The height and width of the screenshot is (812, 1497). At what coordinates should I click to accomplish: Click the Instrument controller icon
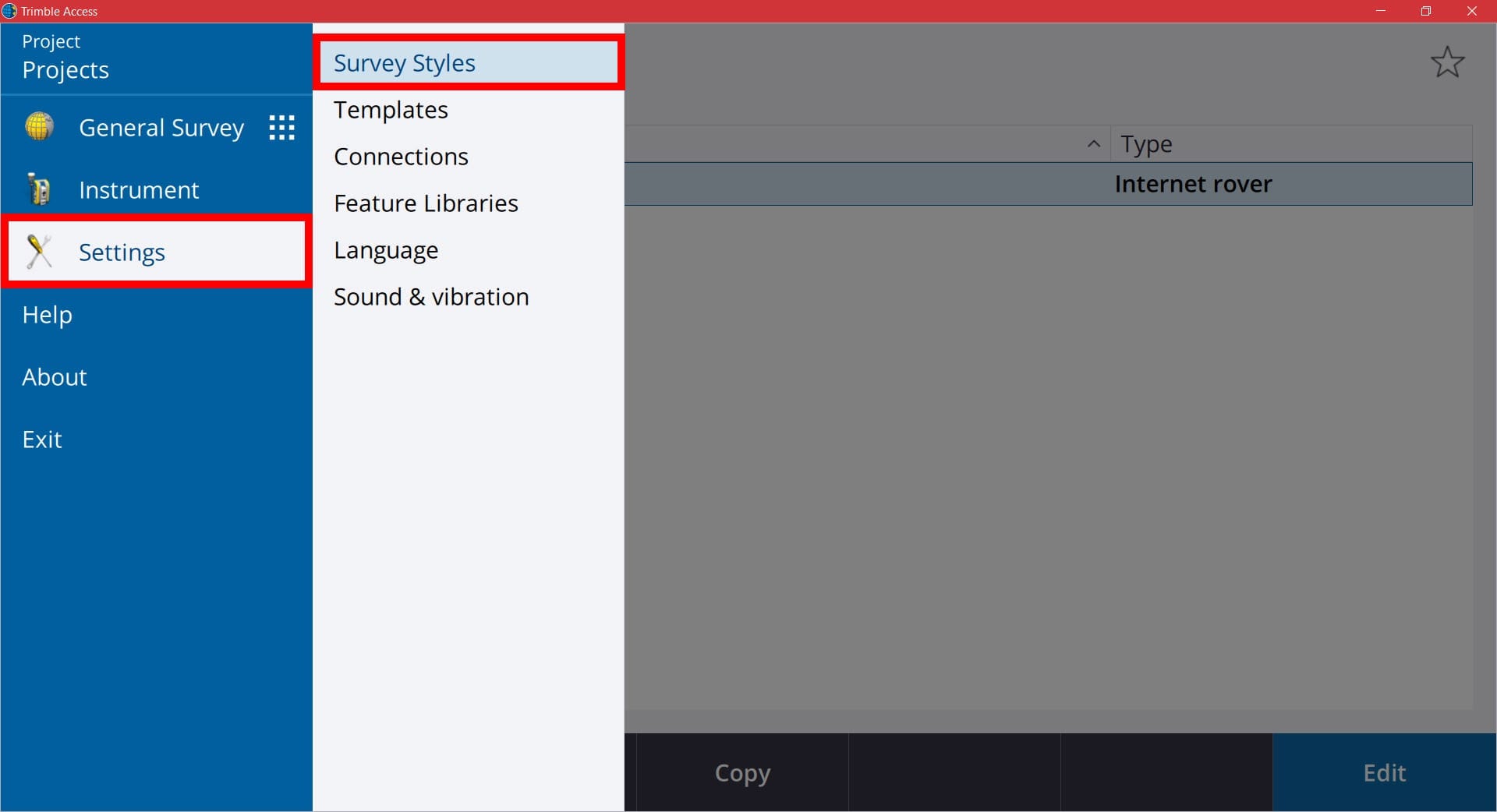[38, 189]
